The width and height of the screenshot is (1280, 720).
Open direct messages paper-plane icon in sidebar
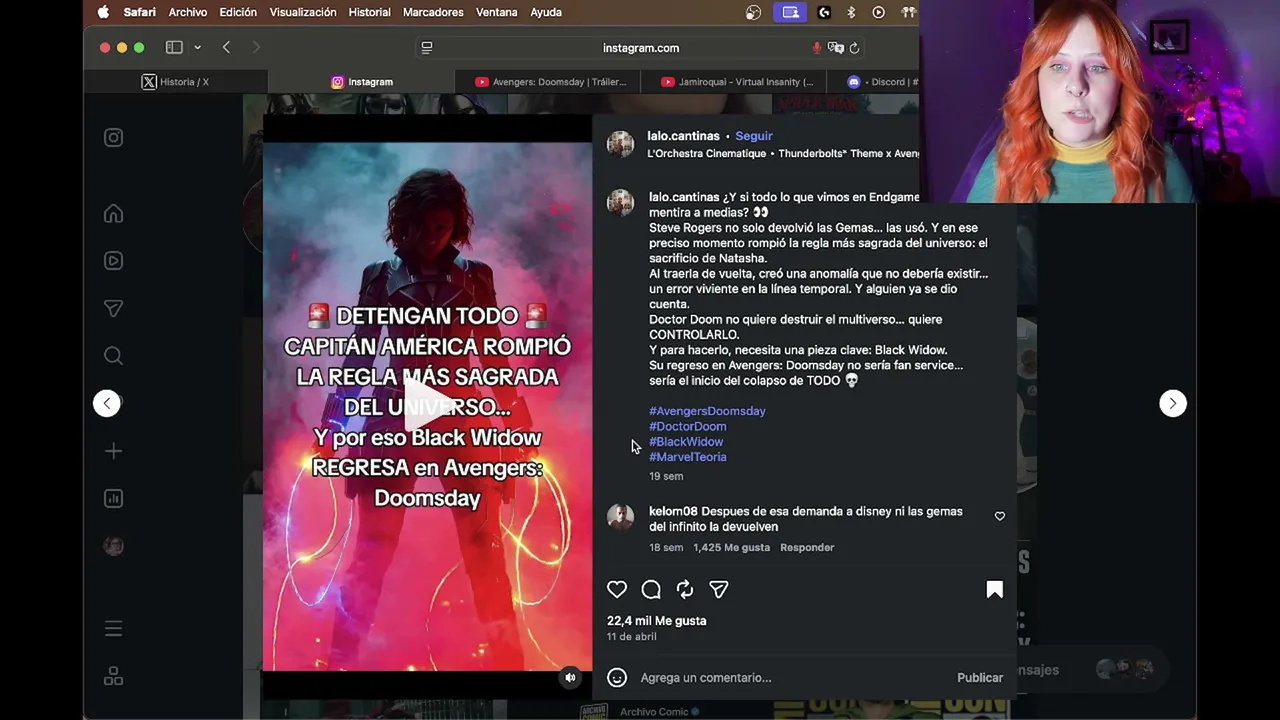(114, 309)
